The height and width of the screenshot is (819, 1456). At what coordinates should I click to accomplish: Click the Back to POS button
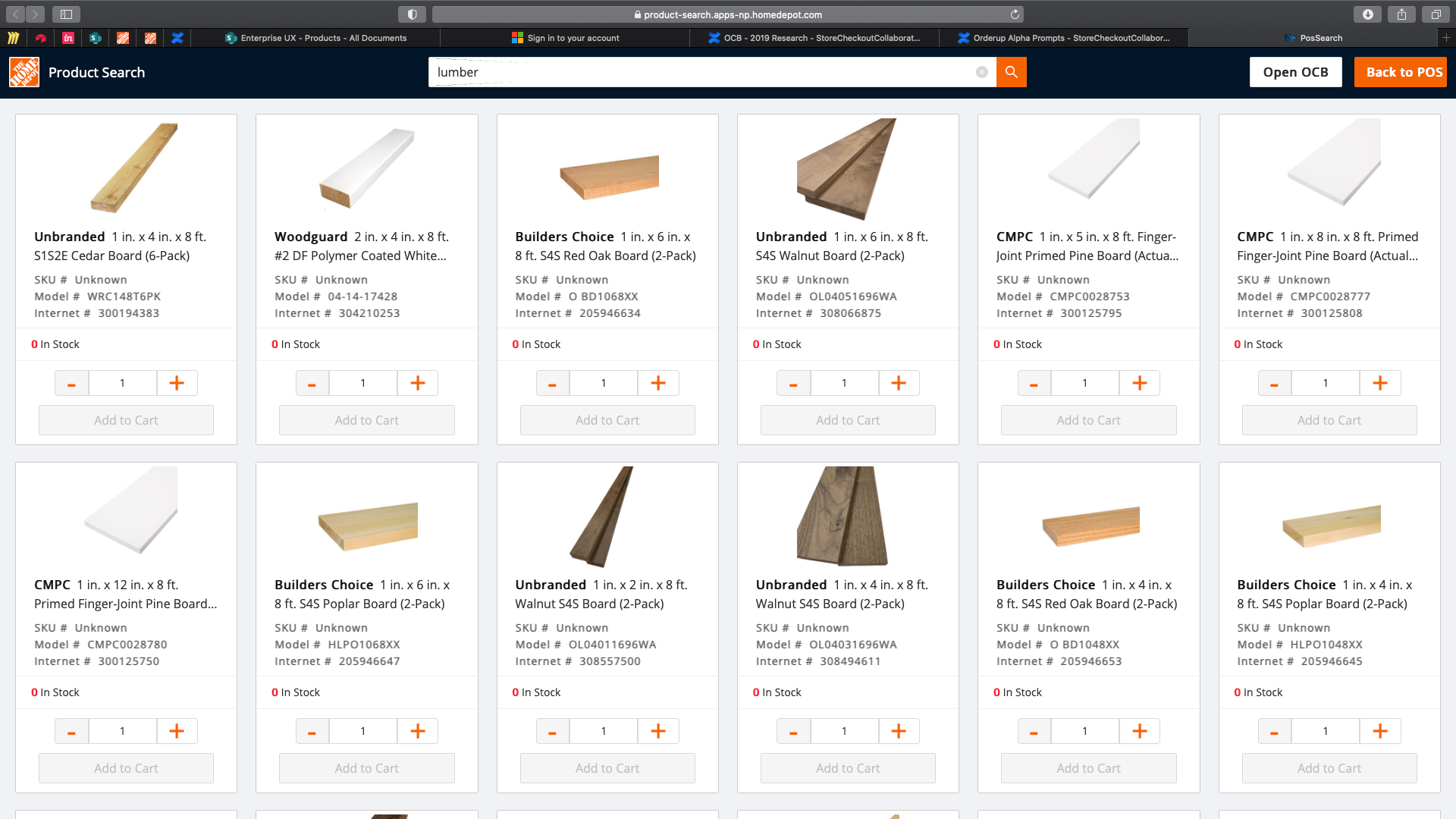pyautogui.click(x=1399, y=72)
